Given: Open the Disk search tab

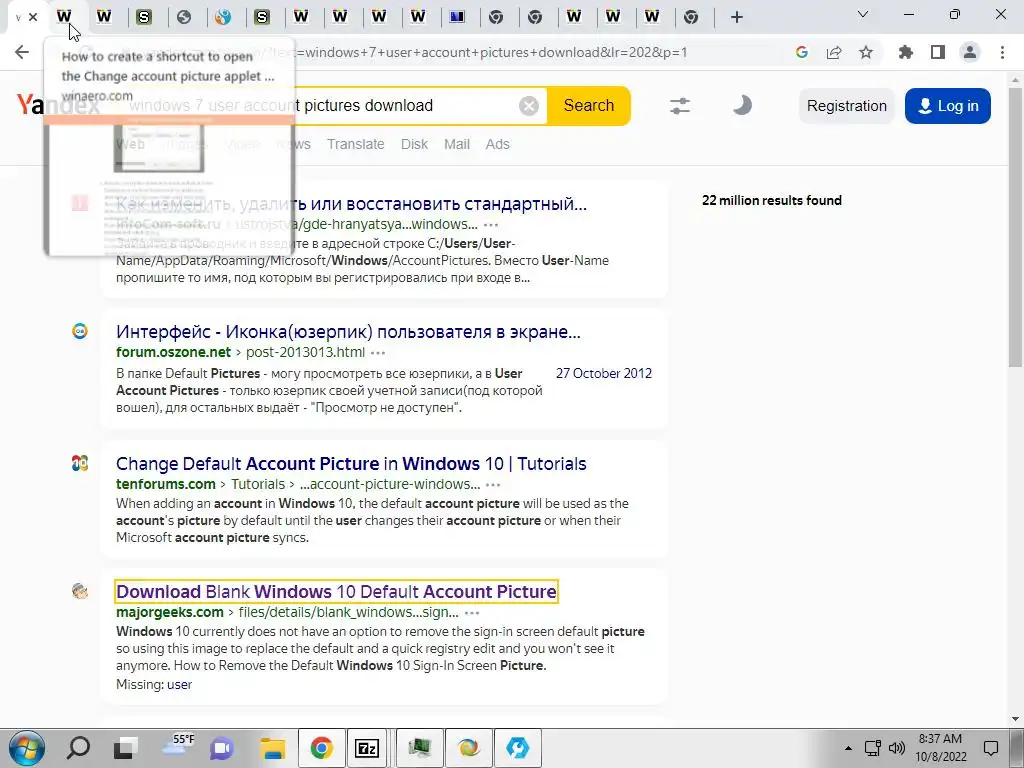Looking at the screenshot, I should pos(414,144).
